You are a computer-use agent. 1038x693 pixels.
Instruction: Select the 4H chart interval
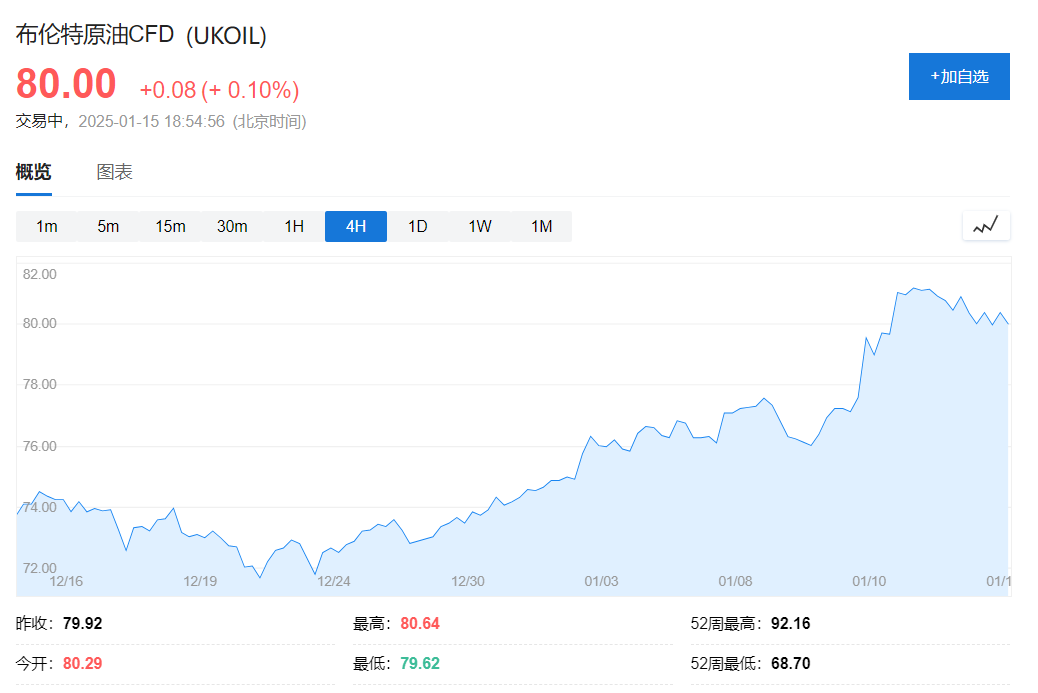355,226
